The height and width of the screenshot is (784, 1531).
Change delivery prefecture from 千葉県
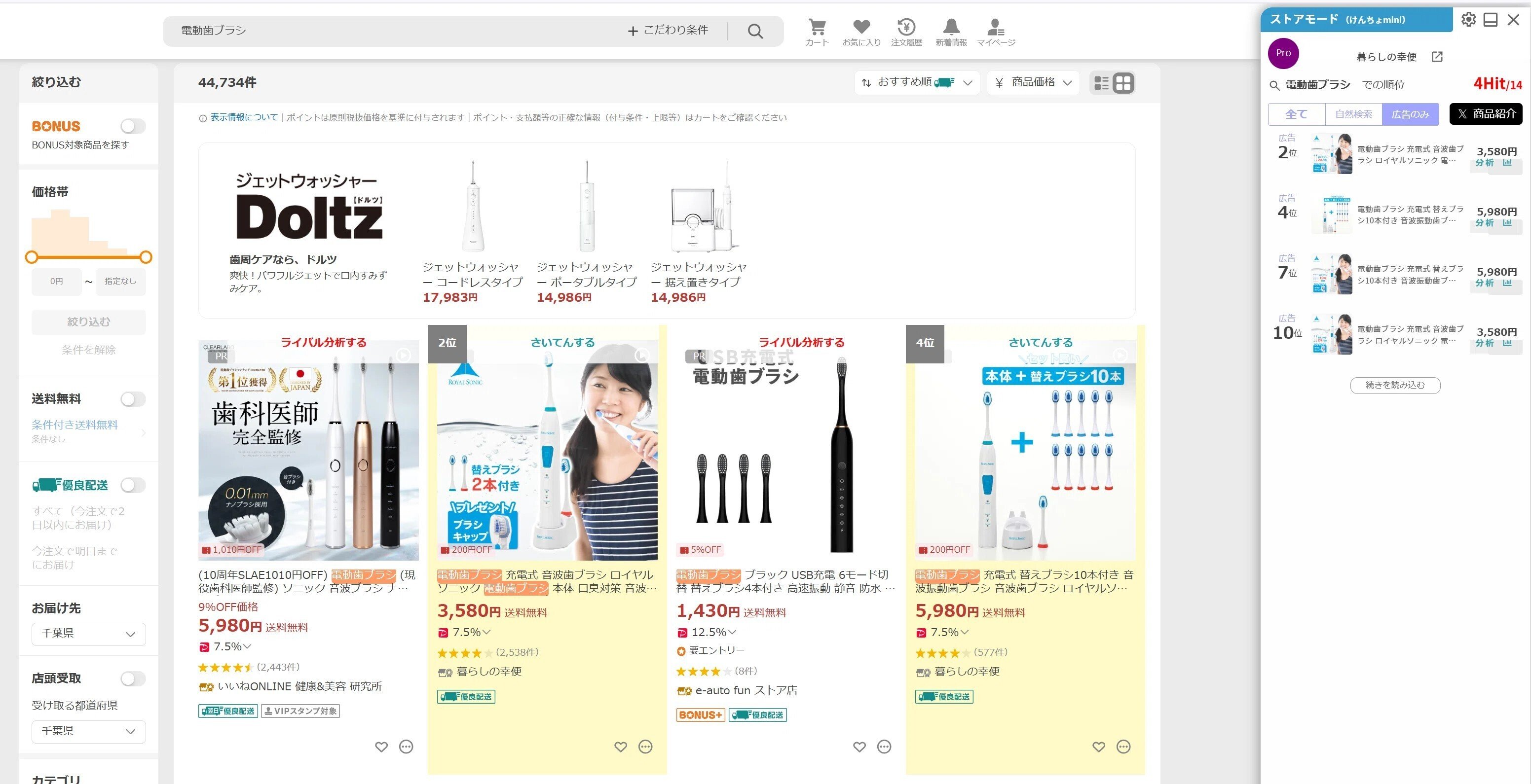88,634
